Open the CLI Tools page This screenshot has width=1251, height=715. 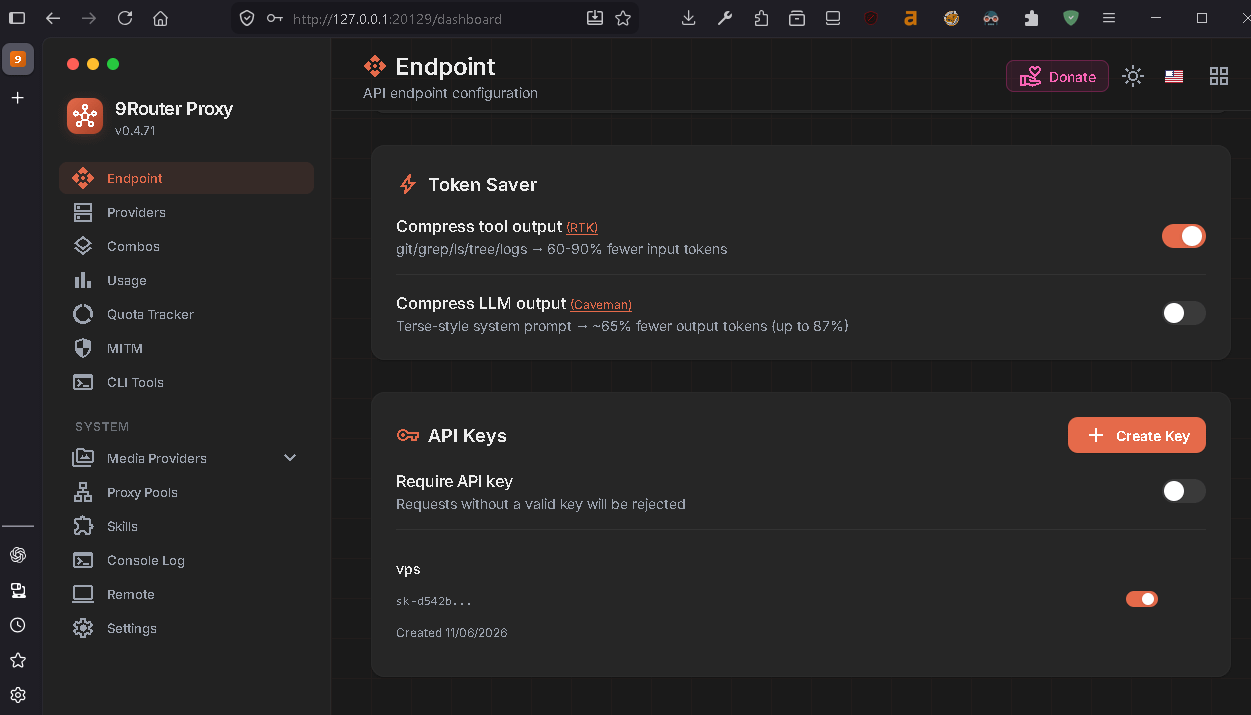coord(187,382)
